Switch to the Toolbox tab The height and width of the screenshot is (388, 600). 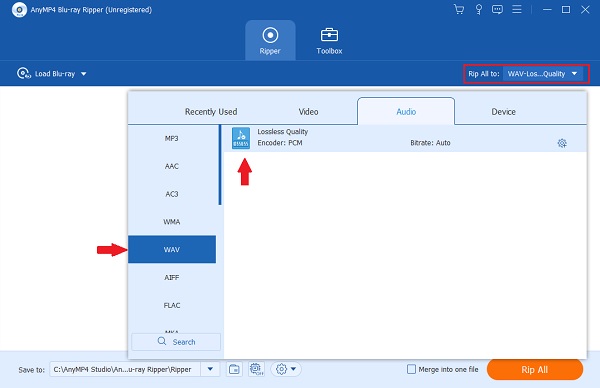coord(329,40)
